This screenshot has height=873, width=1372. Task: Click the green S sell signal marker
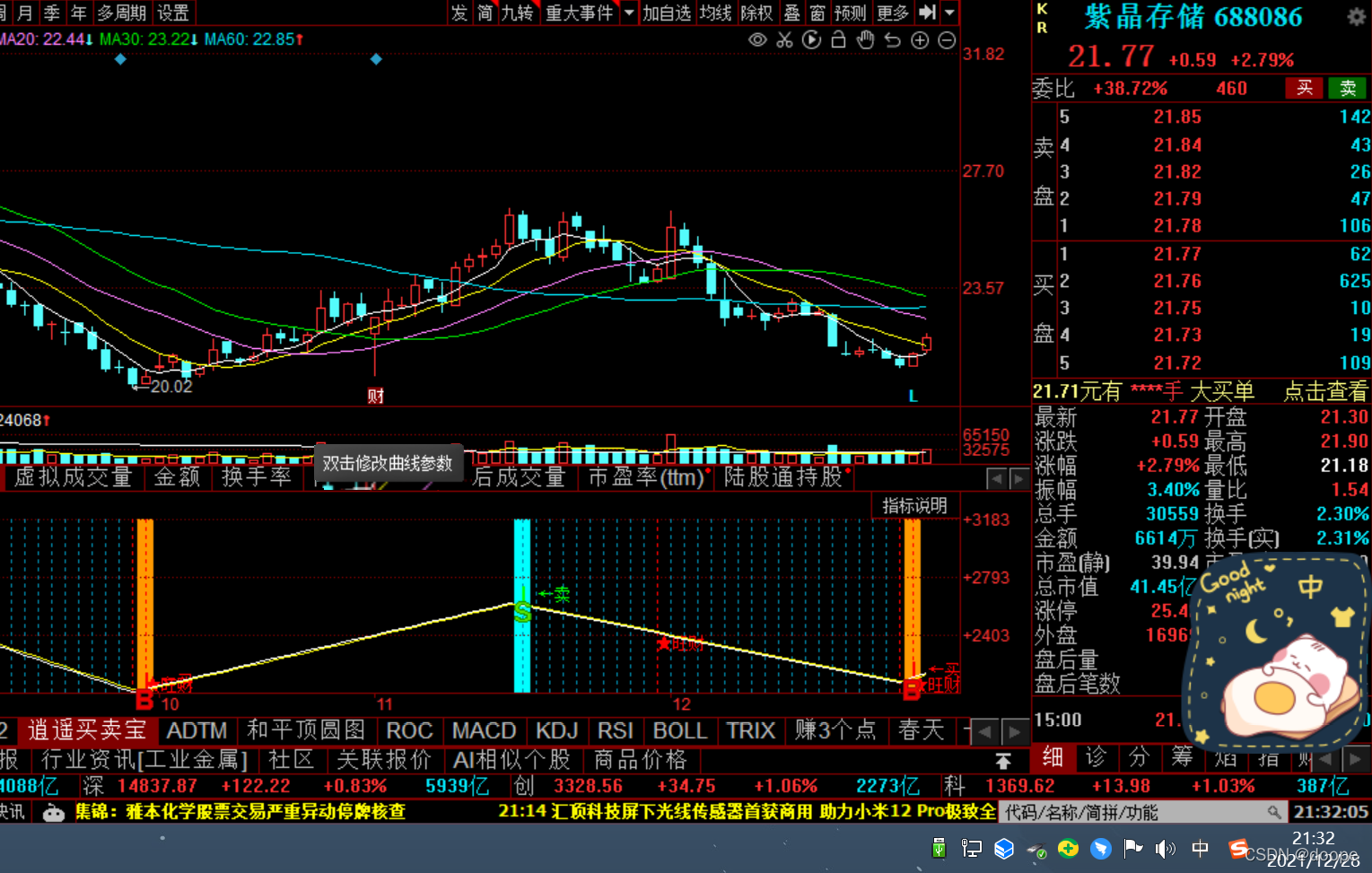pyautogui.click(x=522, y=612)
